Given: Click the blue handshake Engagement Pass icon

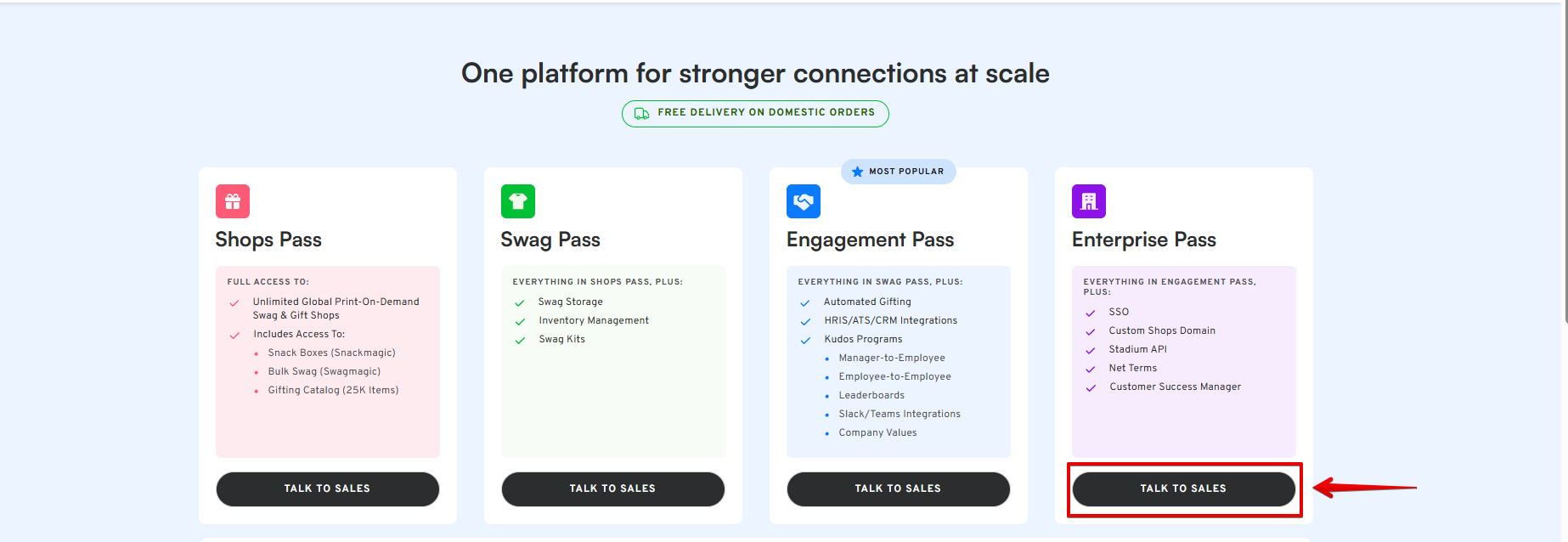Looking at the screenshot, I should click(x=804, y=201).
